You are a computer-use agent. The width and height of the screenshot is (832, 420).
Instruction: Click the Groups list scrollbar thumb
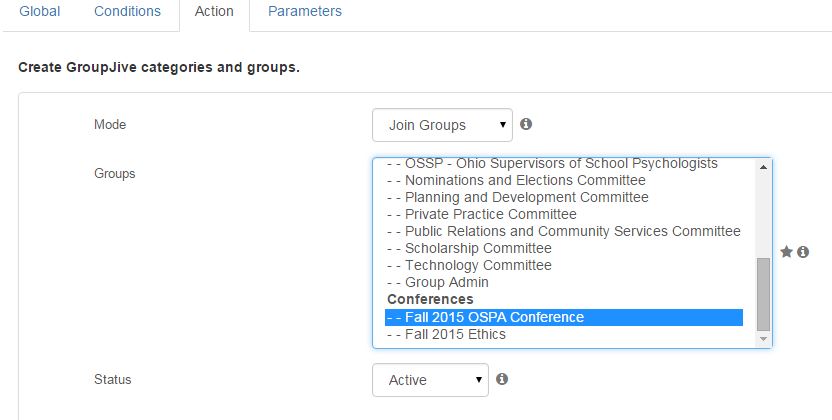[x=763, y=294]
